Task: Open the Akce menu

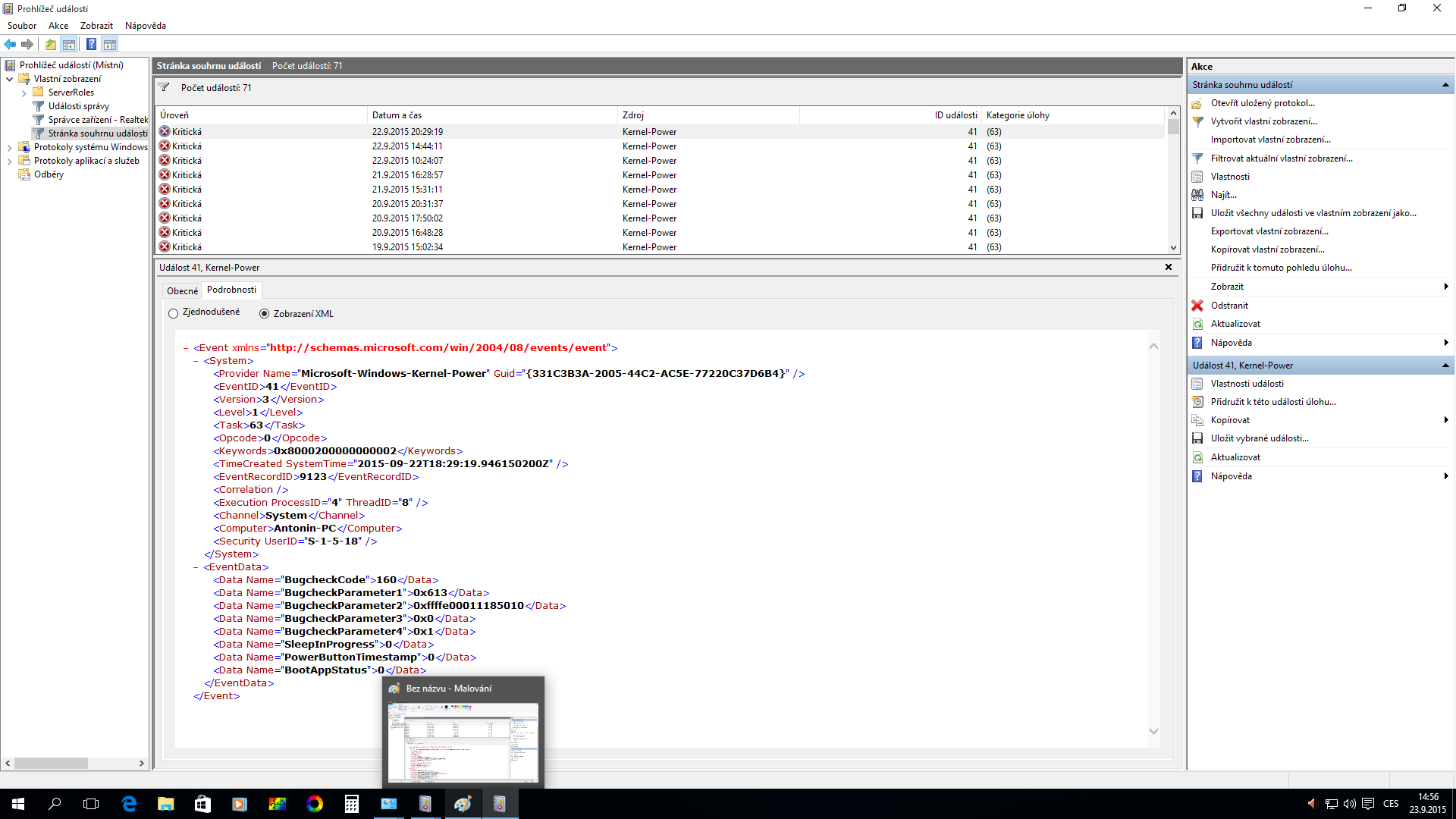Action: click(58, 26)
